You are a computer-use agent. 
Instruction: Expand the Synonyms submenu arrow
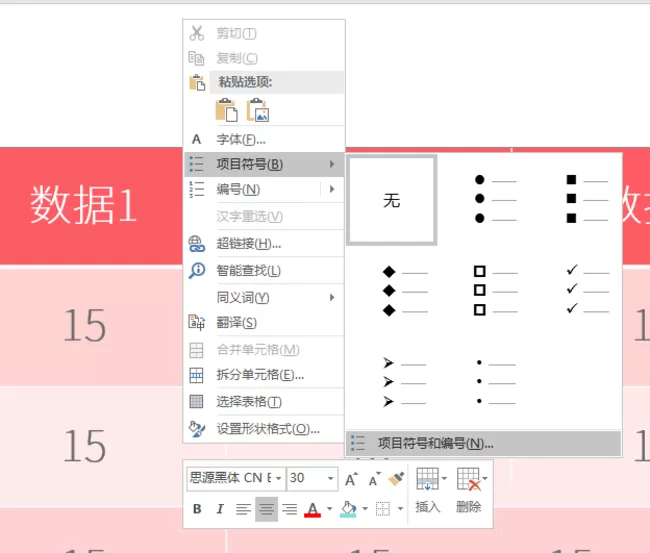click(332, 297)
